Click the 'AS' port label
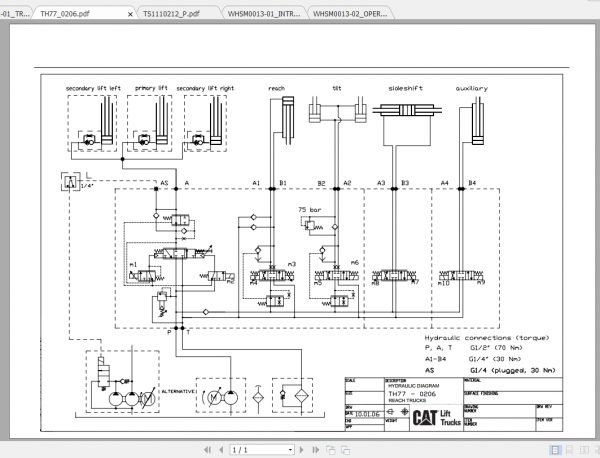 click(x=164, y=183)
